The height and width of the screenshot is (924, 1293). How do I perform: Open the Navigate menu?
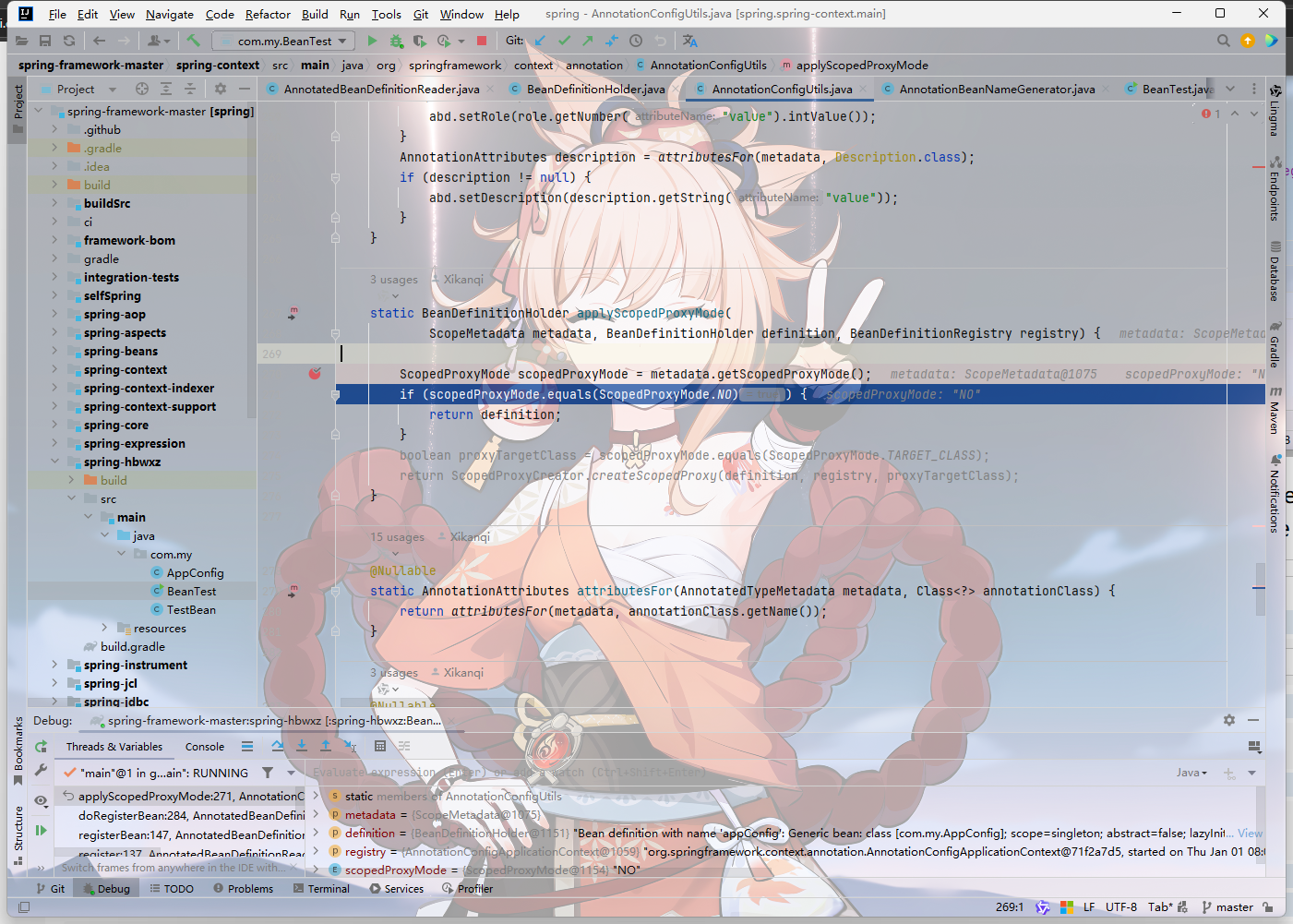(x=170, y=14)
